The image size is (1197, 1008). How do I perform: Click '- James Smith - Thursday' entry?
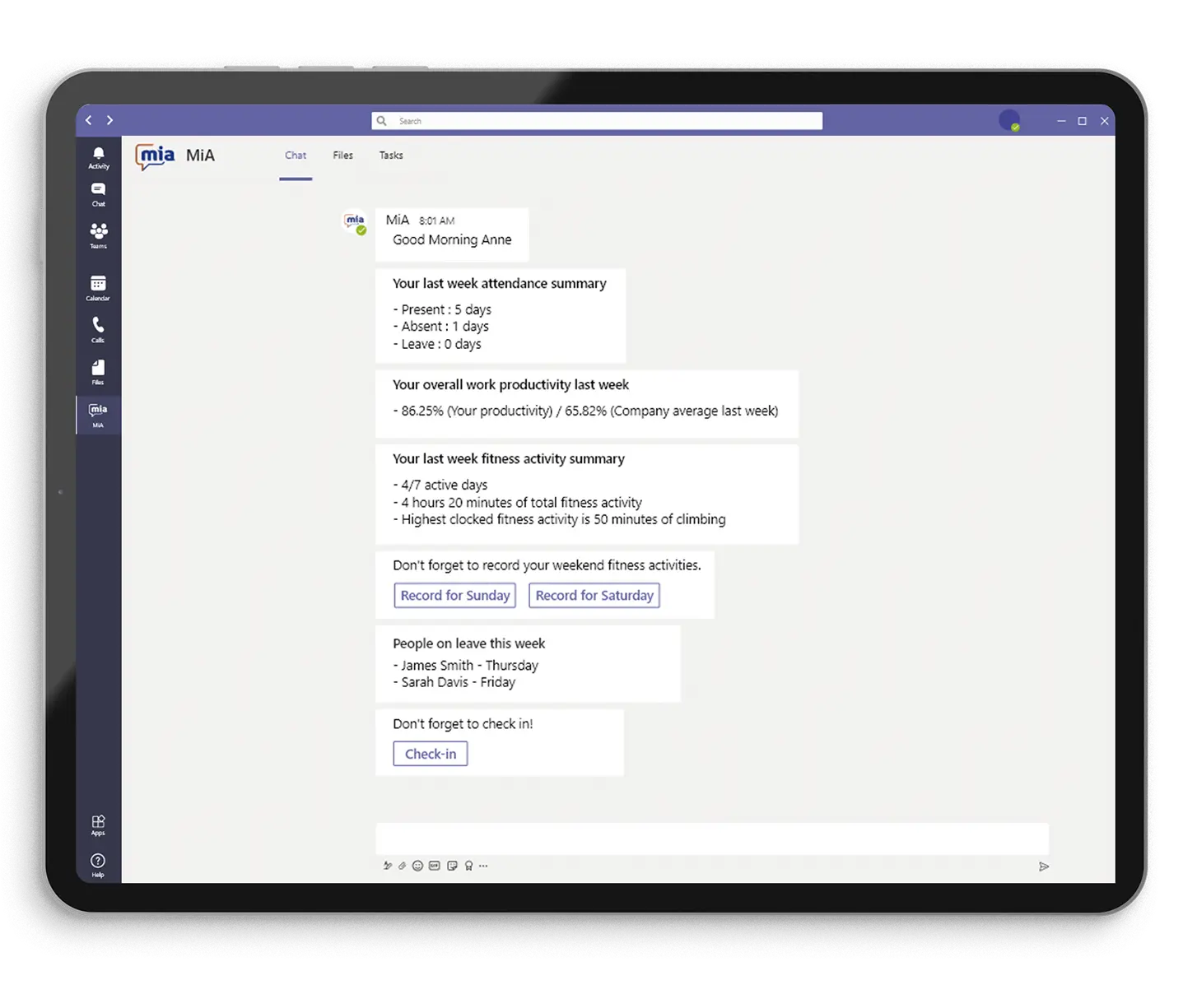tap(465, 665)
